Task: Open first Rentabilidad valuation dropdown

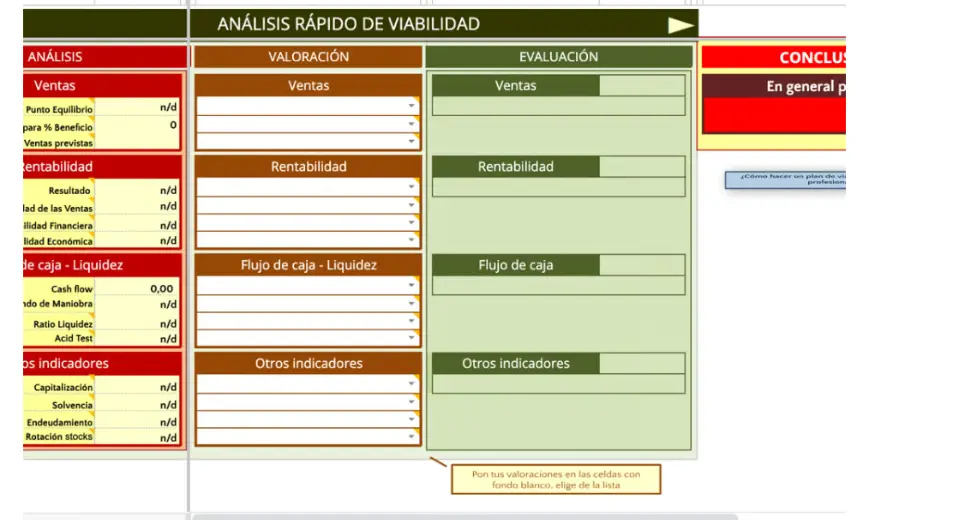Action: [411, 187]
